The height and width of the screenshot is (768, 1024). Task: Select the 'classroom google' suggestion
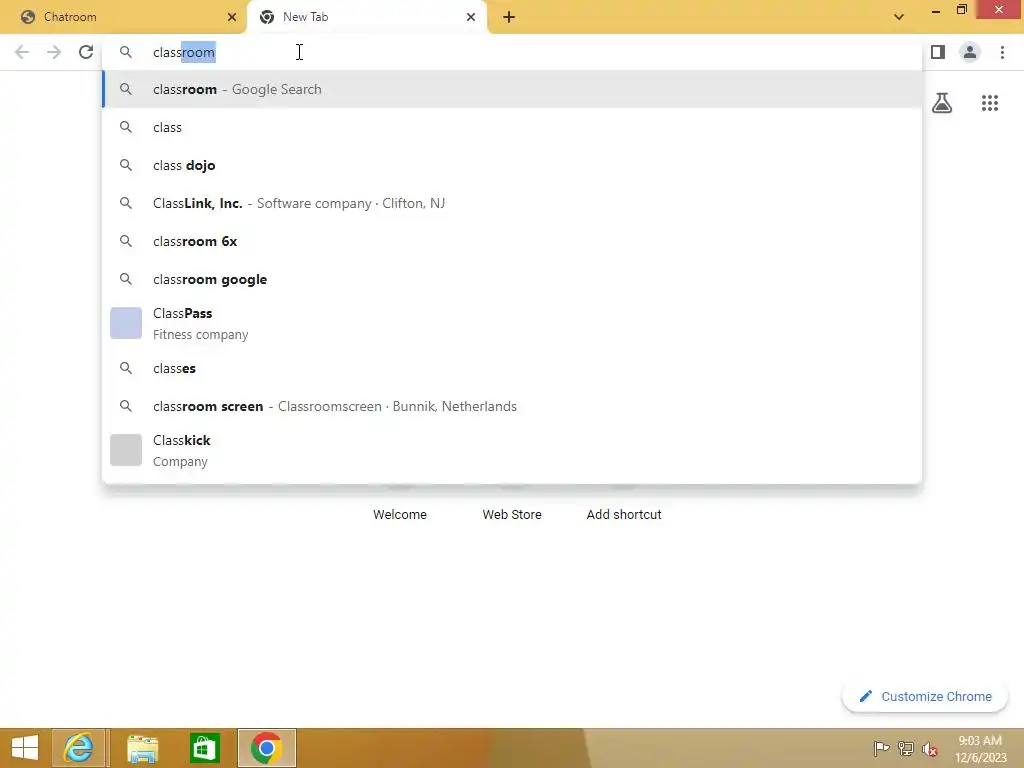512,280
